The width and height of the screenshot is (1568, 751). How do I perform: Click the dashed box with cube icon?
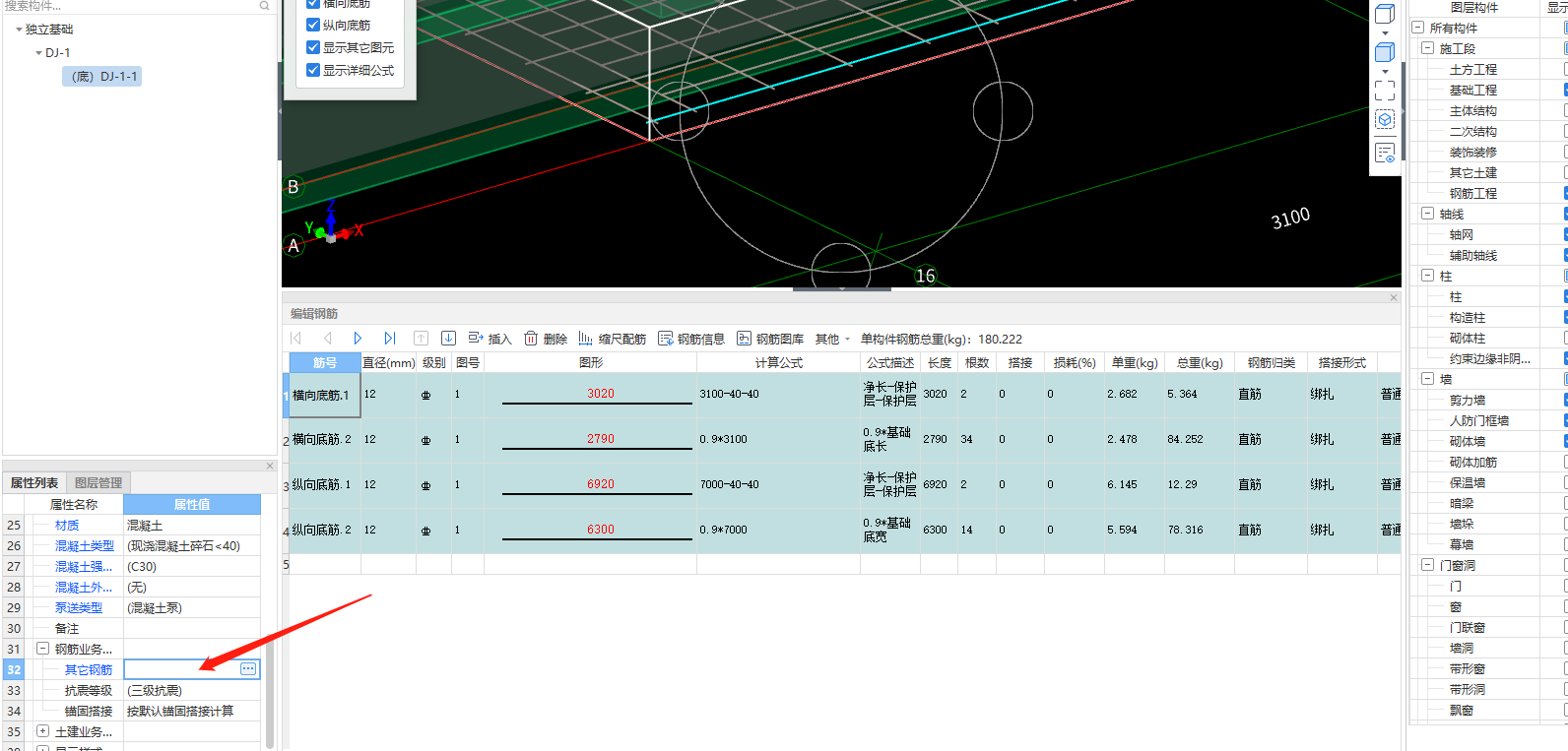[x=1385, y=119]
